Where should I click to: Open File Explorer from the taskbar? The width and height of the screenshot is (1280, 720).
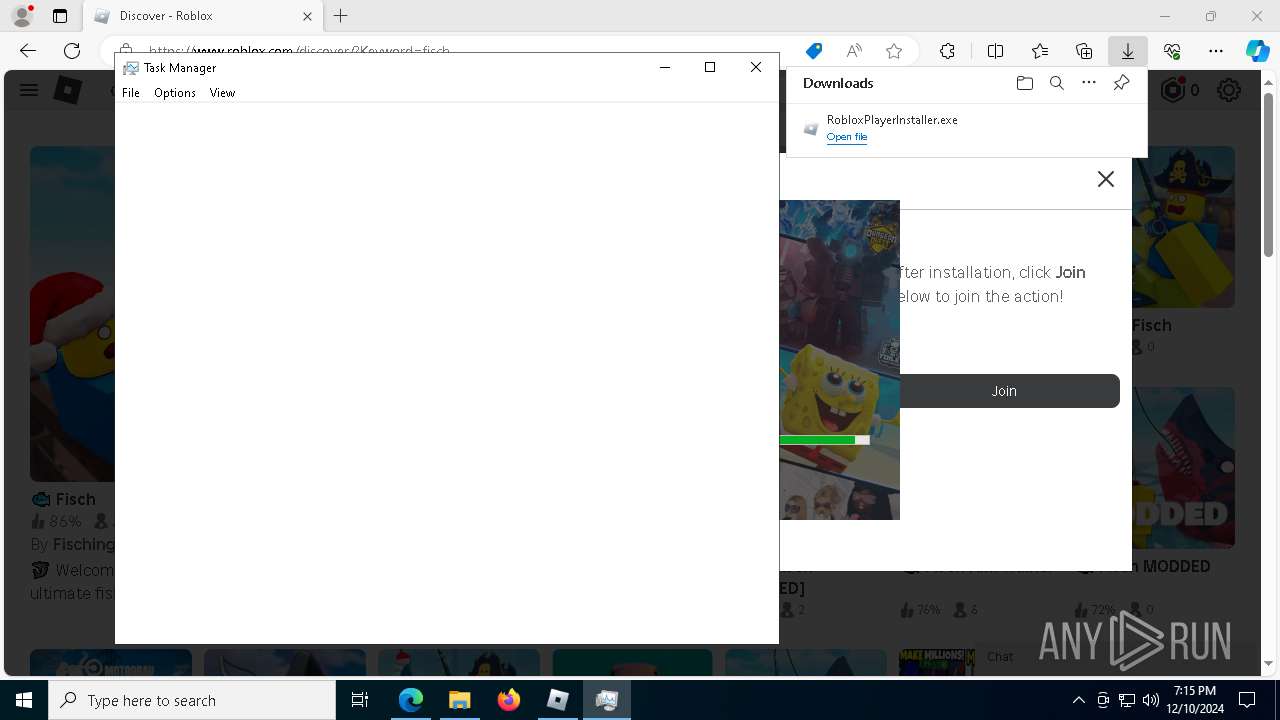click(459, 700)
